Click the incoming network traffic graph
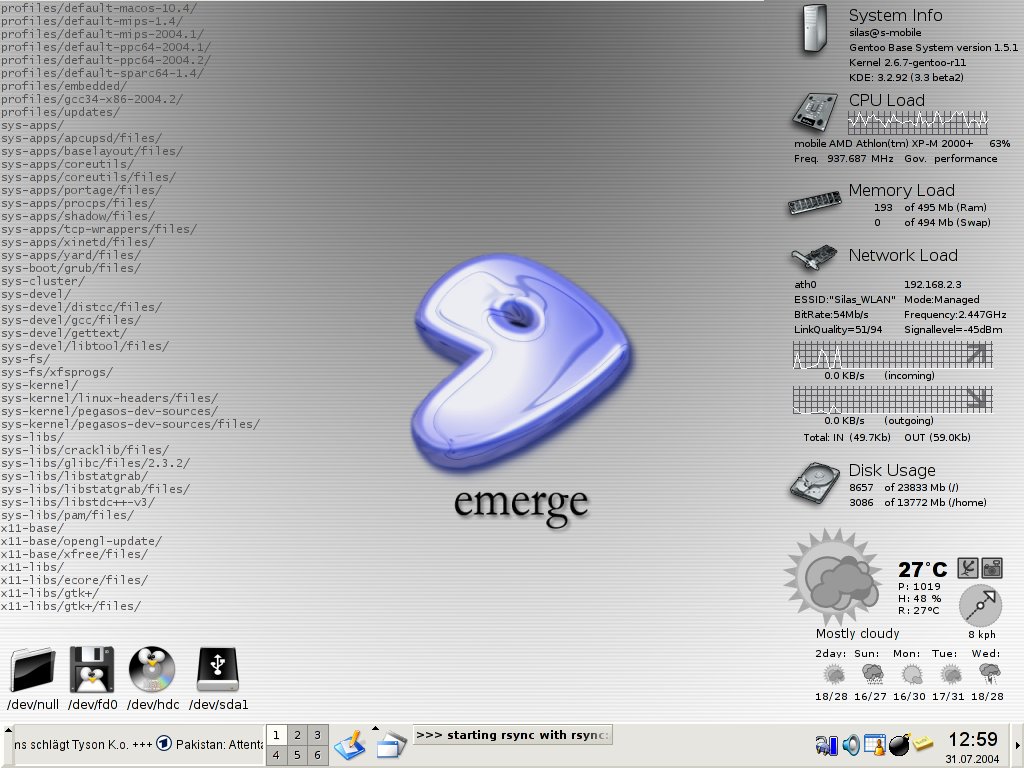This screenshot has width=1024, height=768. click(x=893, y=355)
